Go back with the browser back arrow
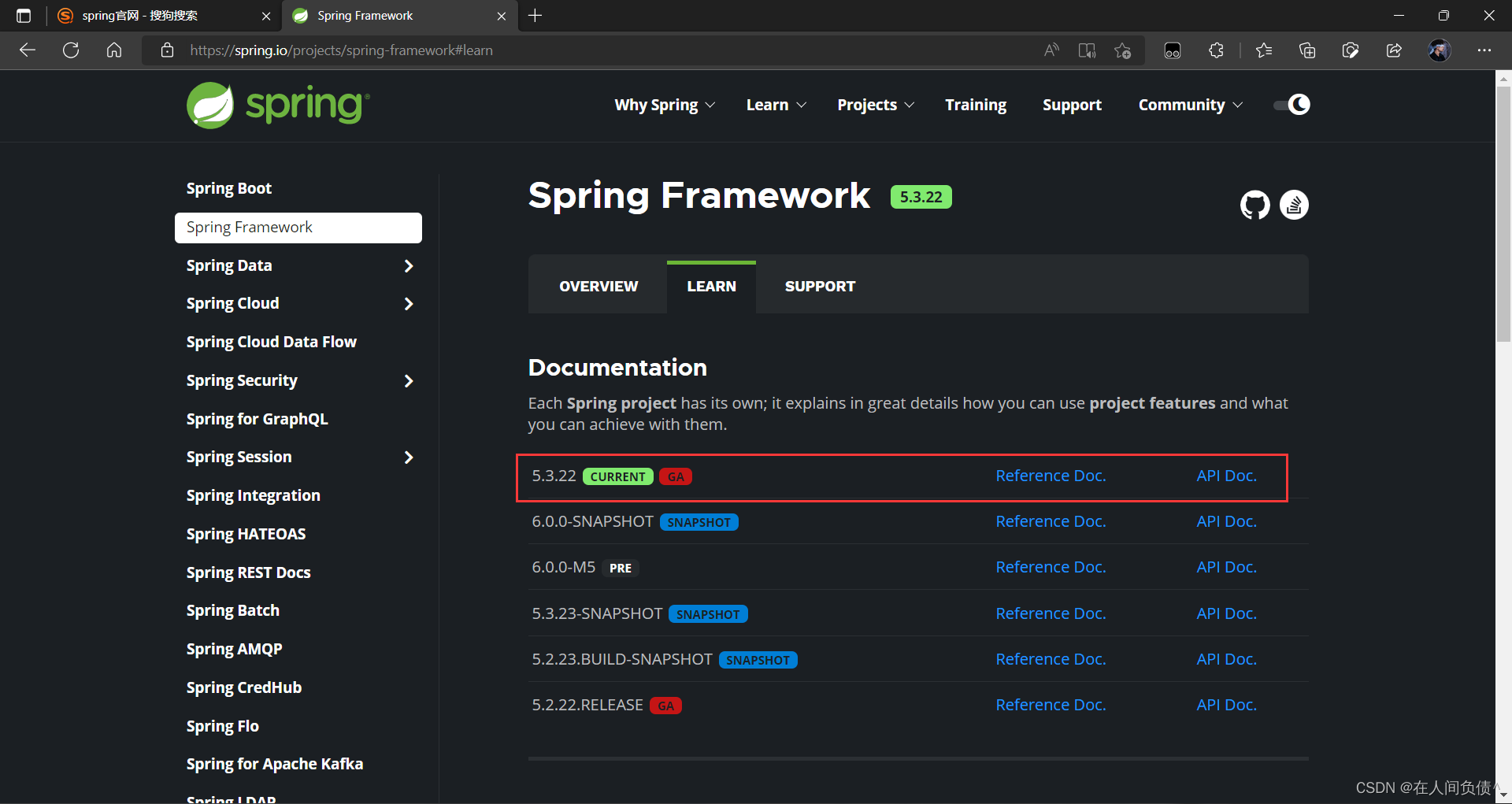The image size is (1512, 804). pyautogui.click(x=28, y=50)
